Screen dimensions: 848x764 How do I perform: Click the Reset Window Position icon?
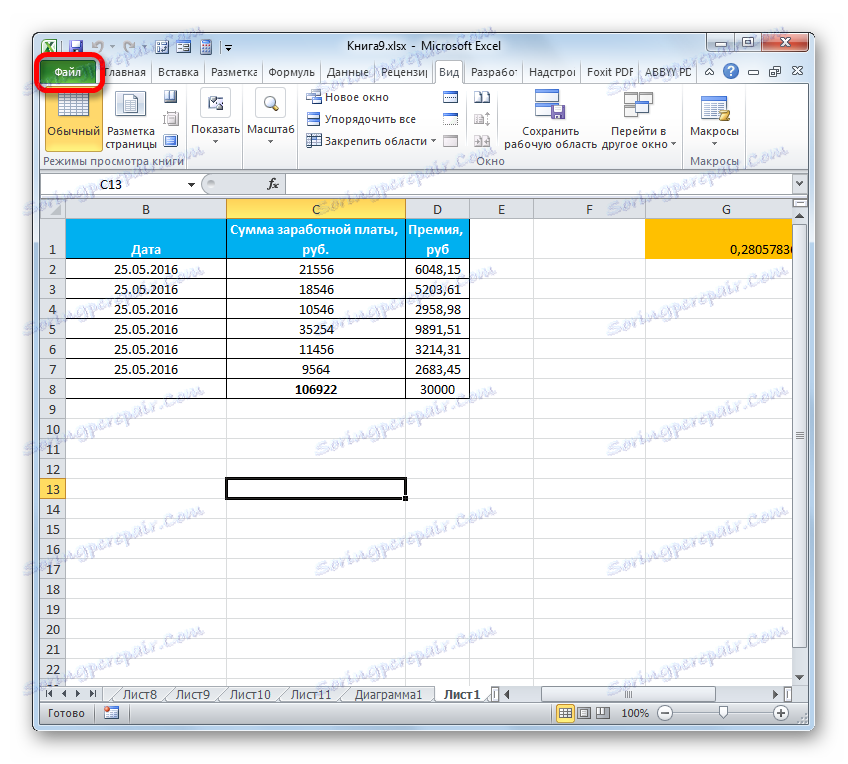(x=482, y=141)
